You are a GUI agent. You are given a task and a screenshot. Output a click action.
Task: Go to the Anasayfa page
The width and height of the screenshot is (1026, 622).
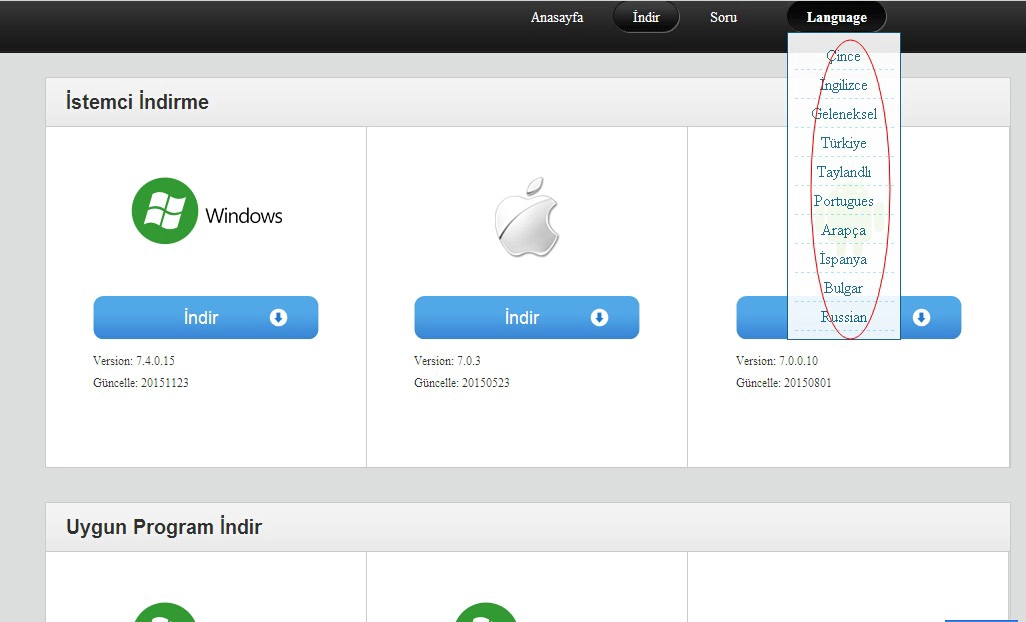557,18
